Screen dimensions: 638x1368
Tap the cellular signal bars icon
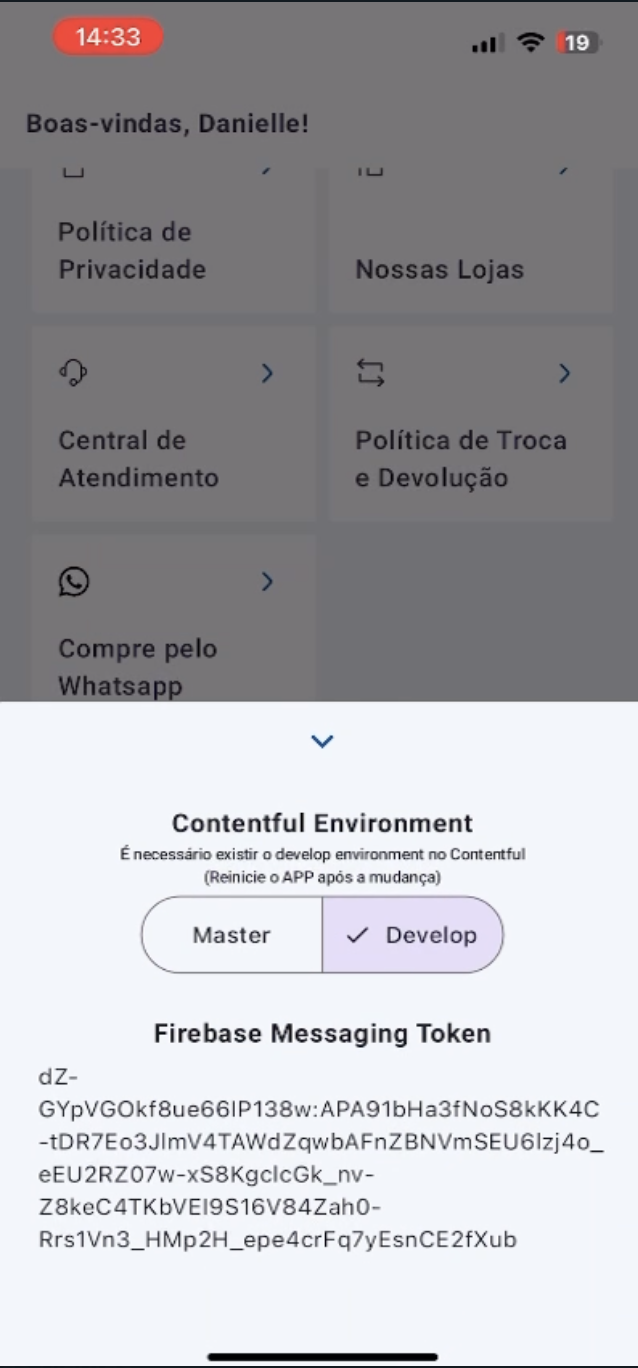click(487, 43)
